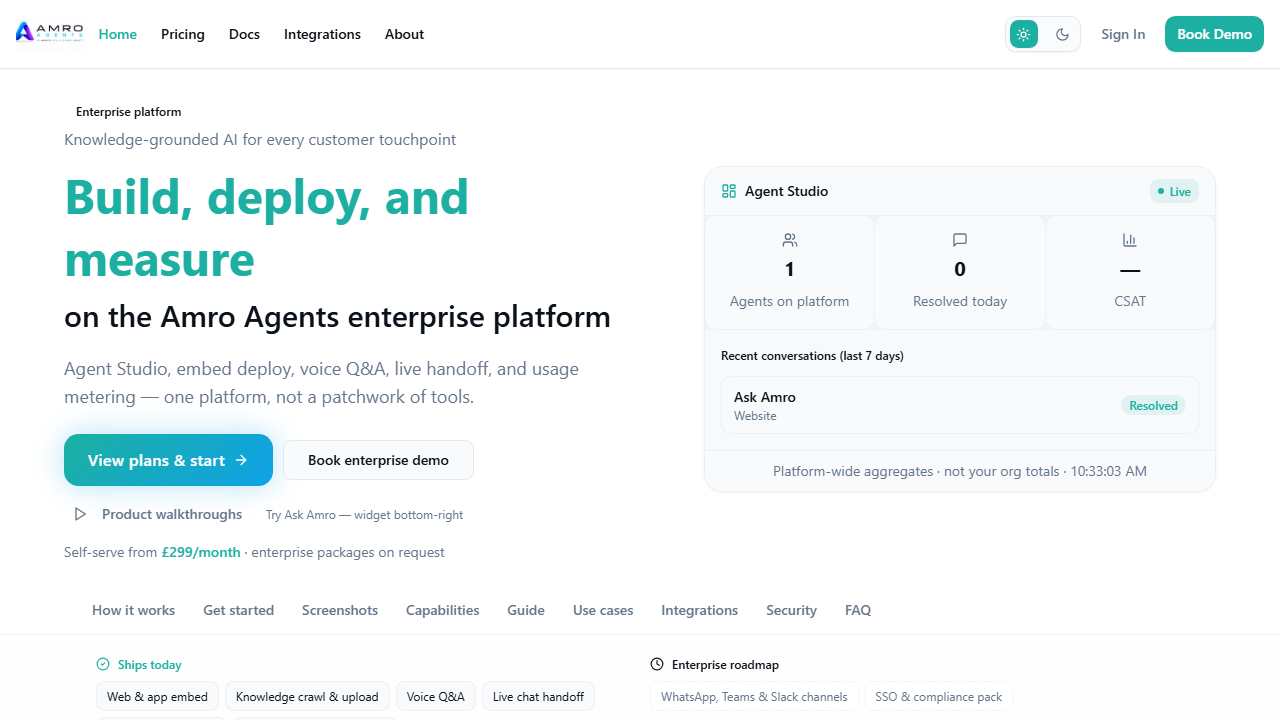This screenshot has height=720, width=1280.
Task: Click the Web & app embed chip
Action: [x=157, y=696]
